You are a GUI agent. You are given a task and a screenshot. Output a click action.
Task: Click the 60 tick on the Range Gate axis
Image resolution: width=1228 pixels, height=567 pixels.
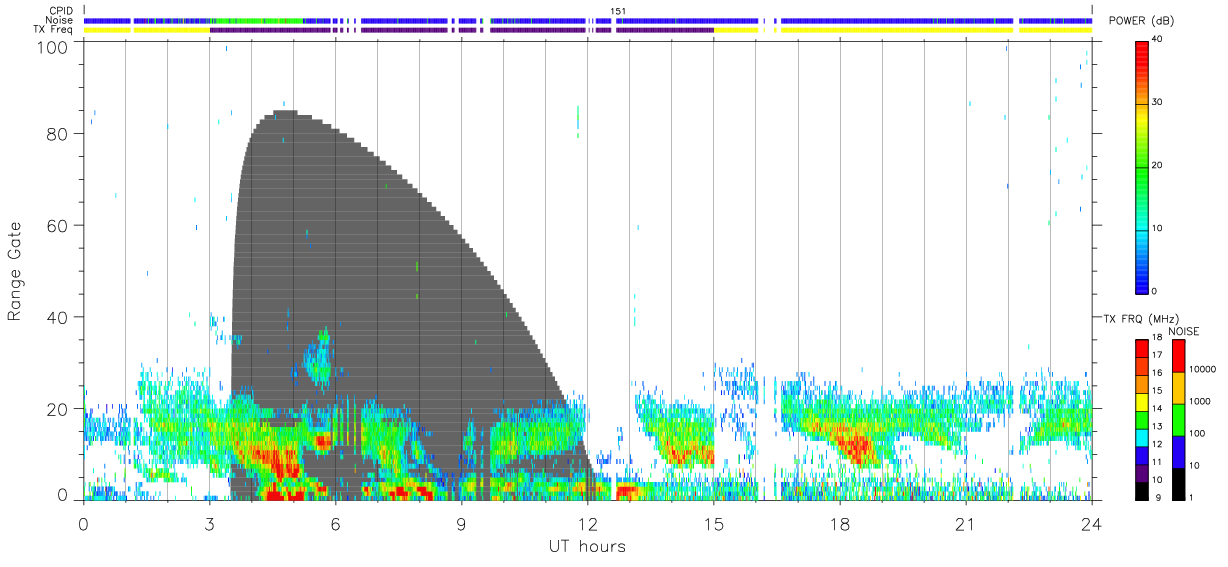point(58,225)
